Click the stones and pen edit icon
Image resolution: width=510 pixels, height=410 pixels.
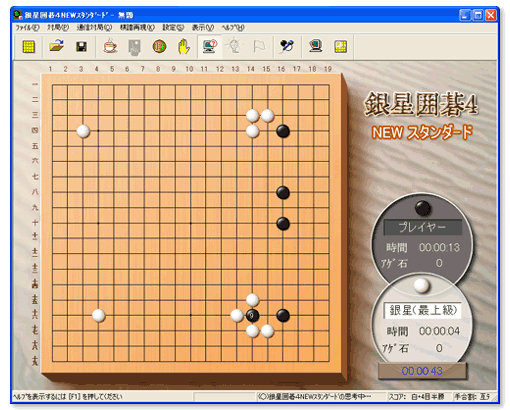point(287,46)
